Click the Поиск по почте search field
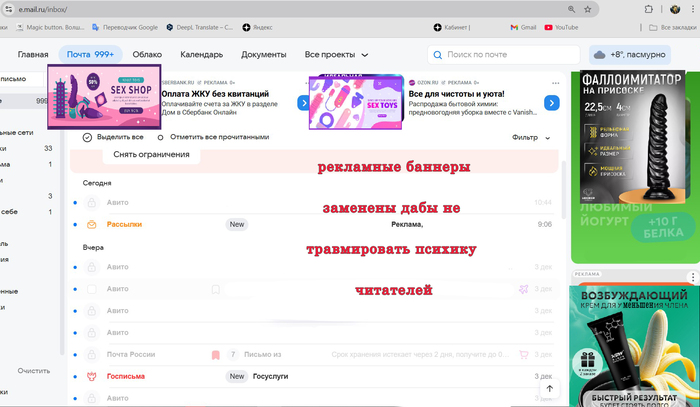Viewport: 700px width, 407px height. [502, 55]
